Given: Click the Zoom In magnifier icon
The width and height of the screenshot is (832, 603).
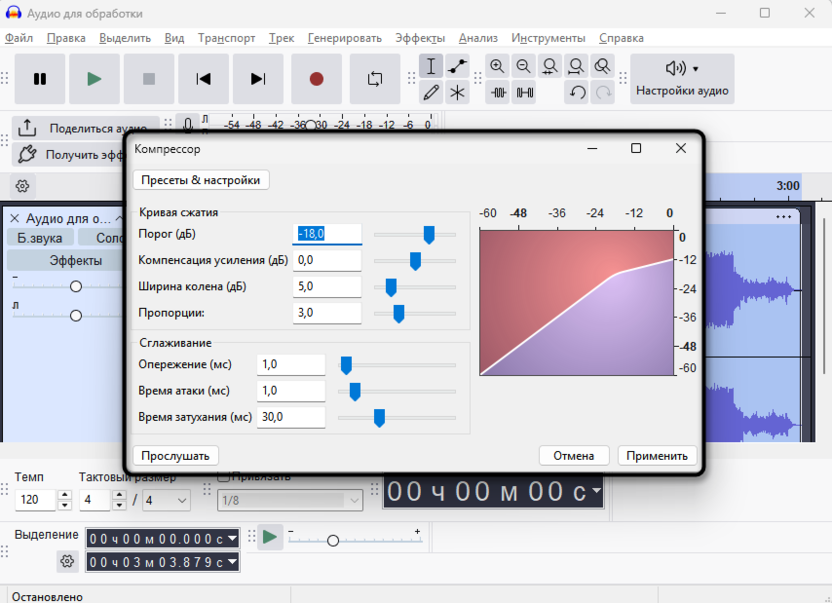Looking at the screenshot, I should pos(497,67).
